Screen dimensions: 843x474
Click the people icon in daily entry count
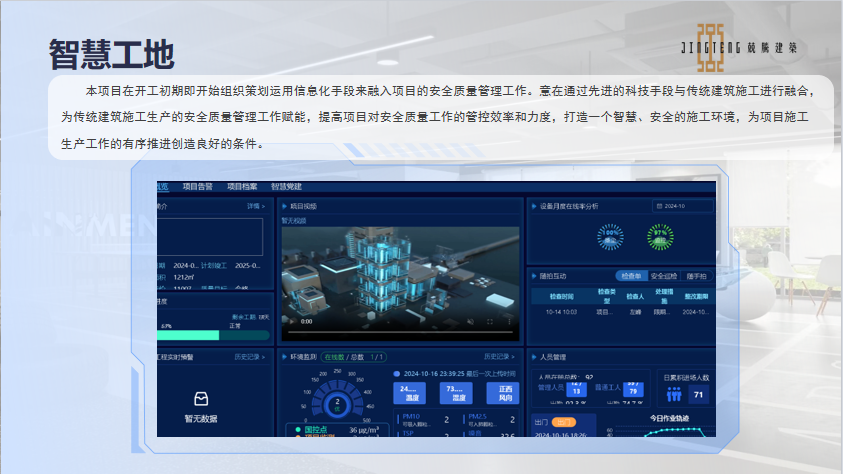pos(674,395)
